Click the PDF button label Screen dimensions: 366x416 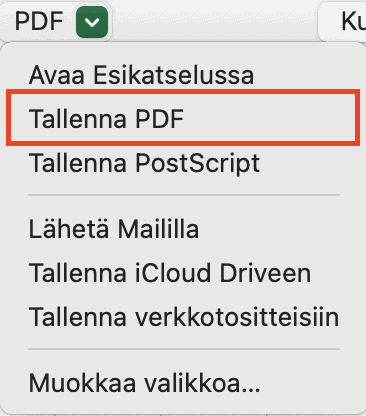tap(39, 21)
